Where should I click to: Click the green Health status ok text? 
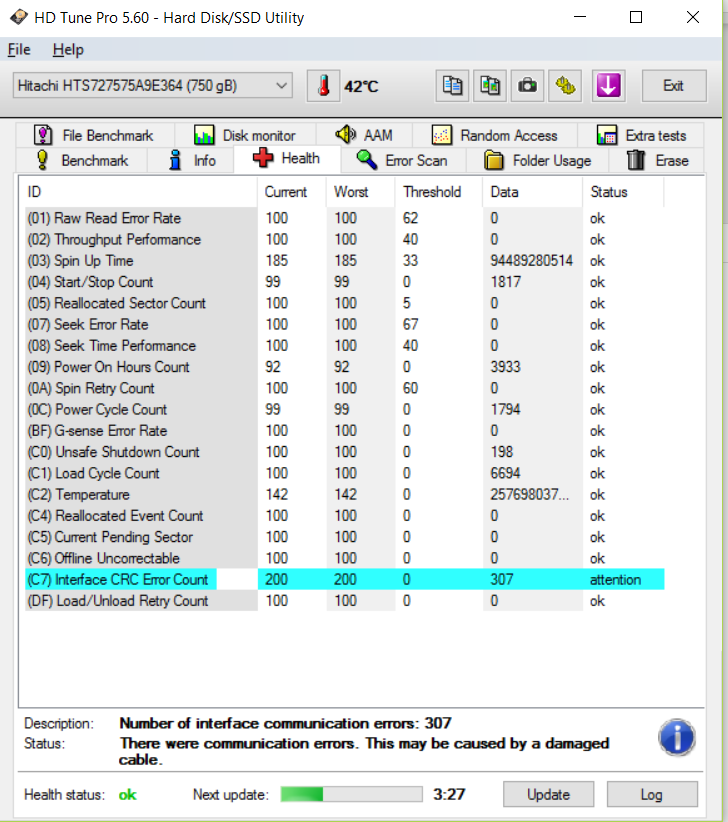pos(127,795)
